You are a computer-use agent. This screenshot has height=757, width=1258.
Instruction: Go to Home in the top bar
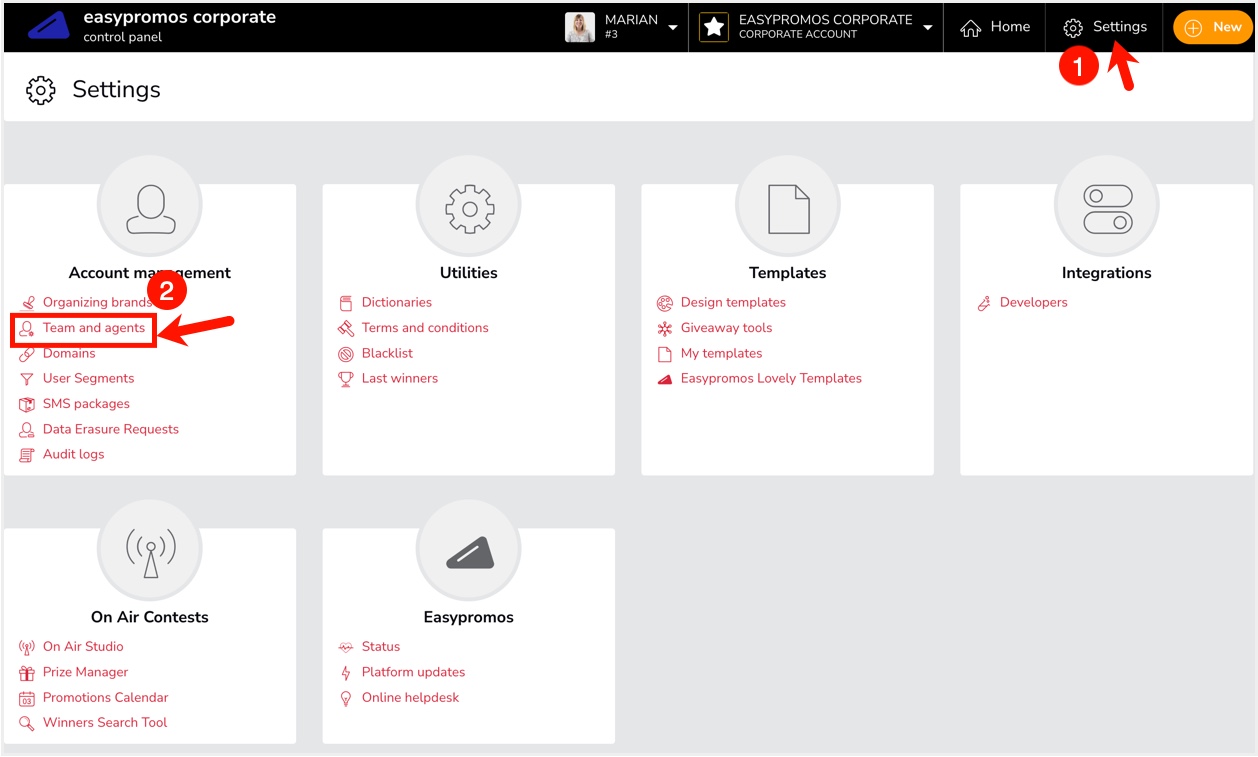pos(995,27)
